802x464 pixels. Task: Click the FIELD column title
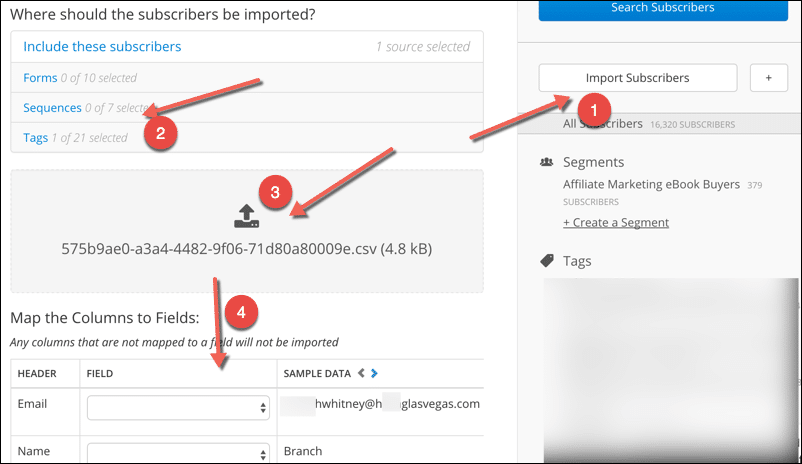point(100,373)
